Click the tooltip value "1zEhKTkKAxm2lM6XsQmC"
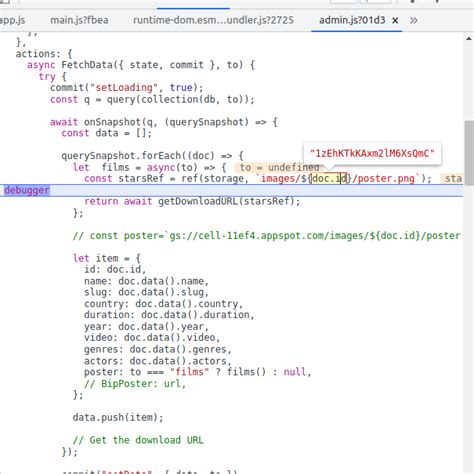This screenshot has width=474, height=474. [372, 153]
